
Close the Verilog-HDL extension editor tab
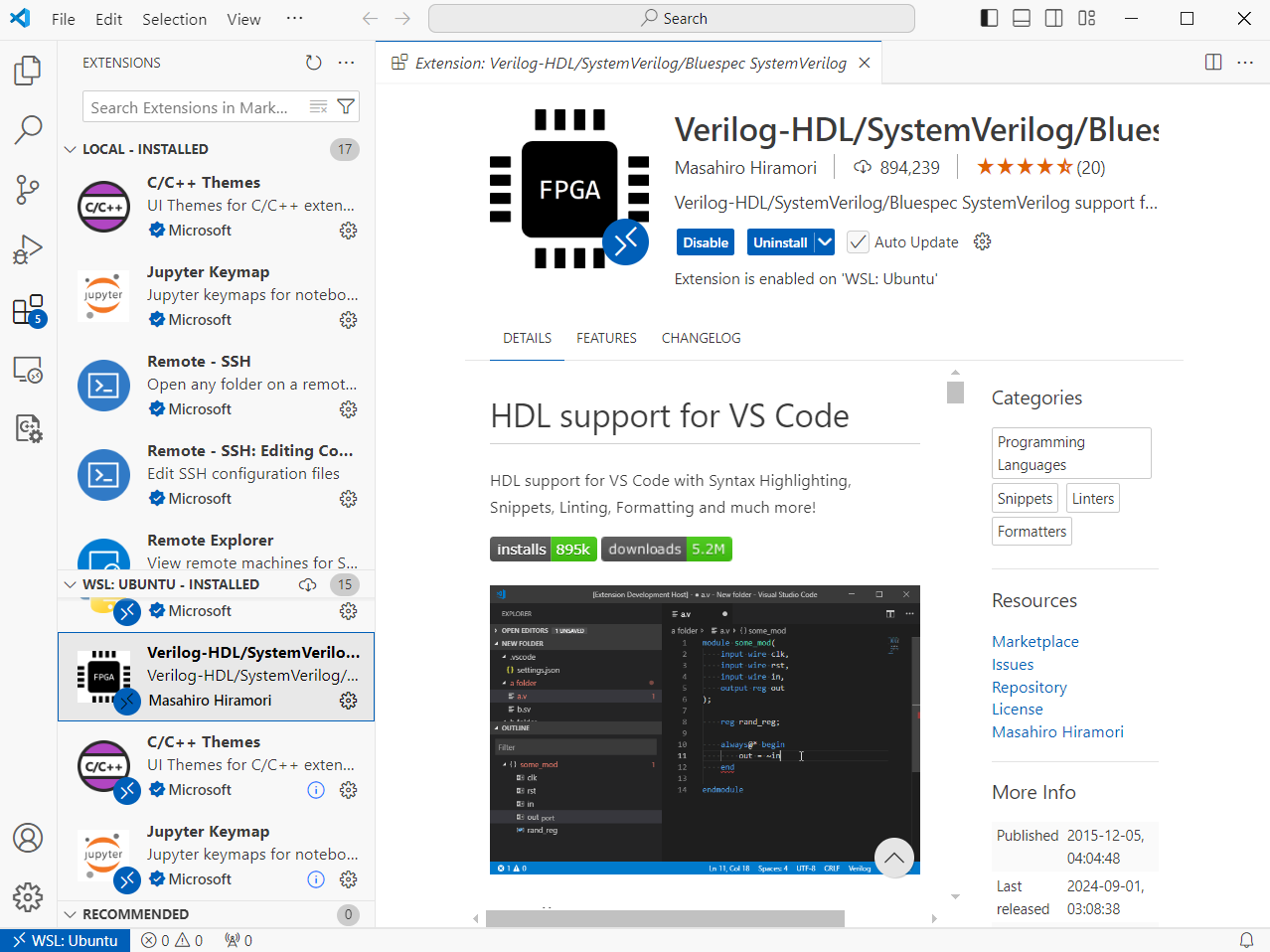(865, 63)
